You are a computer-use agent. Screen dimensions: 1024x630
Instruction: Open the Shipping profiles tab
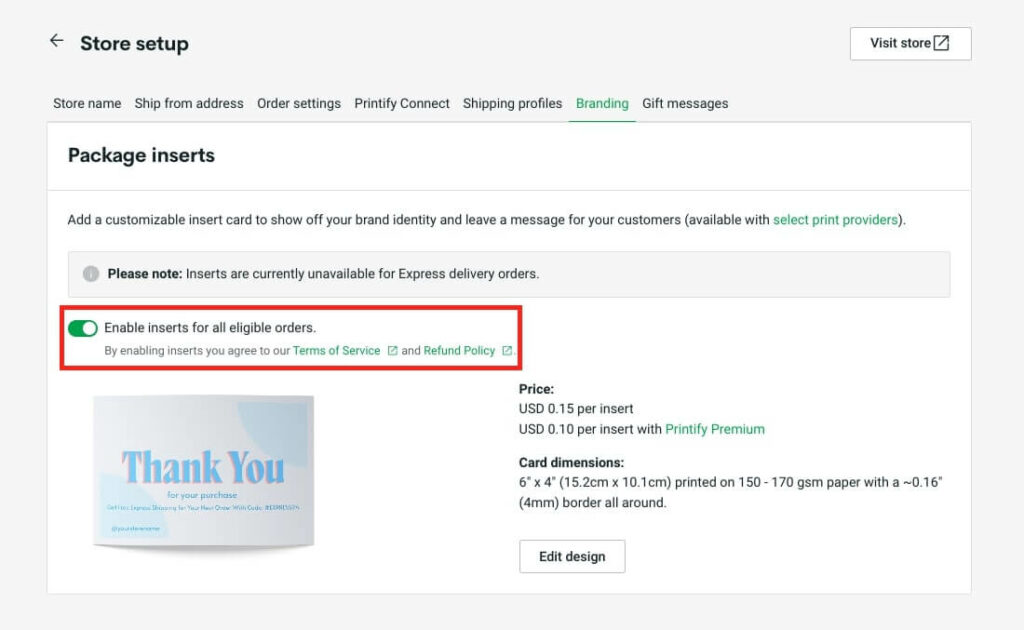click(512, 103)
